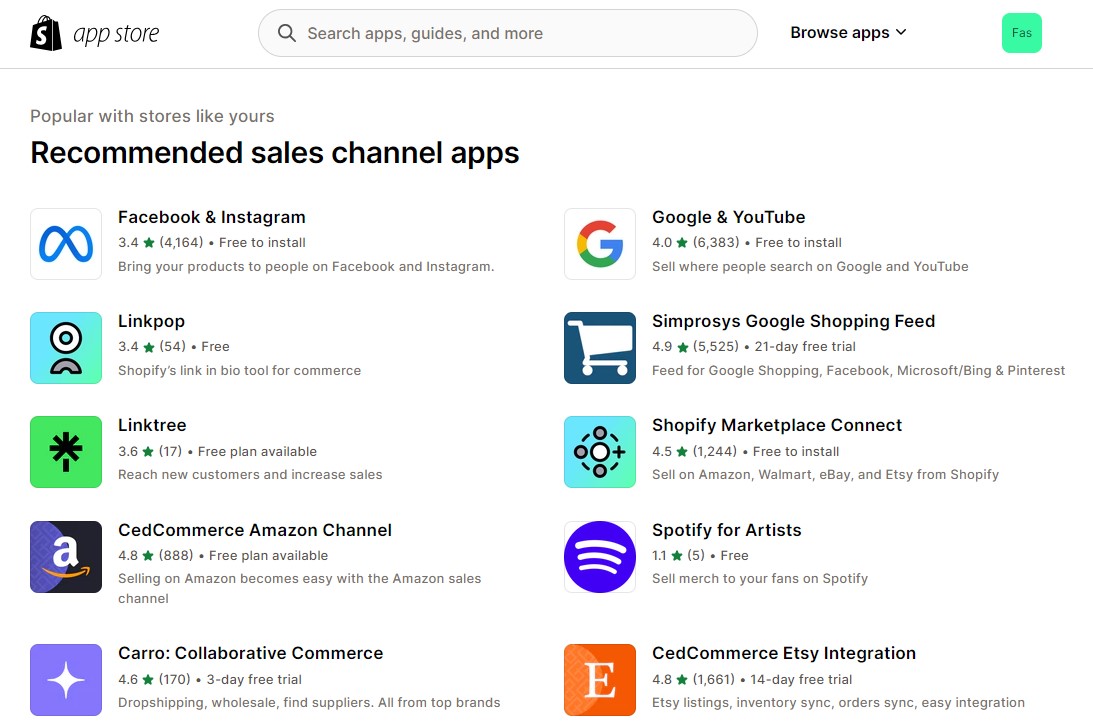Screen dimensions: 1093x728
Task: Click 'Bring your products to people on Facebook' description
Action: point(306,266)
